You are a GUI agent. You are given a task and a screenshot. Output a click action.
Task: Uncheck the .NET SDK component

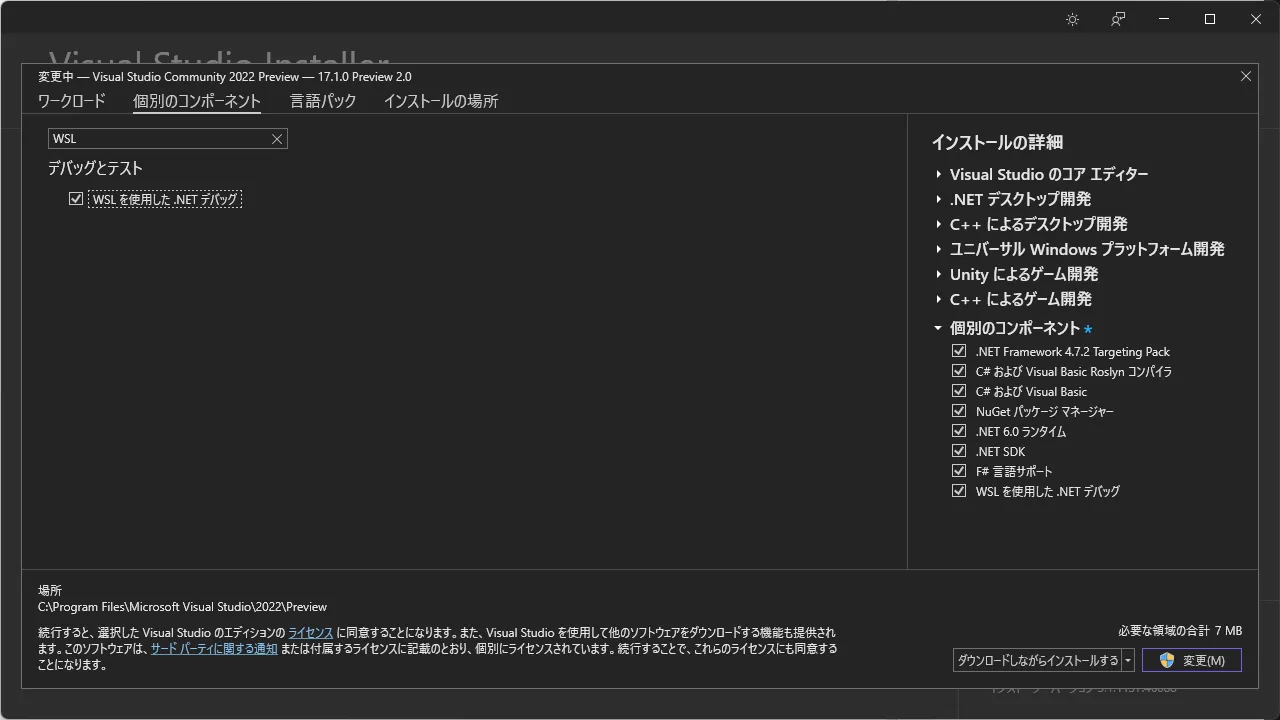[959, 450]
